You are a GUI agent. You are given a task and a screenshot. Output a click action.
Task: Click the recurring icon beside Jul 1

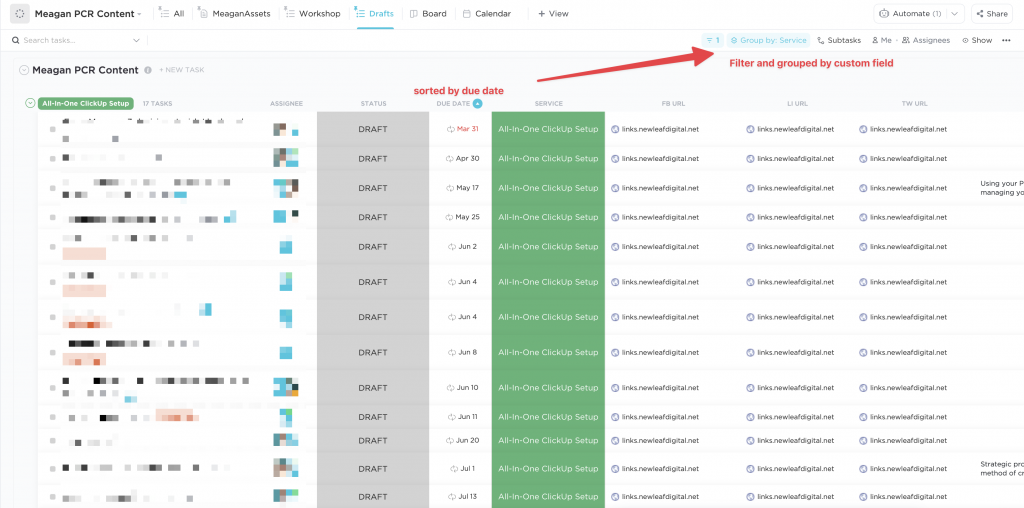click(x=454, y=469)
